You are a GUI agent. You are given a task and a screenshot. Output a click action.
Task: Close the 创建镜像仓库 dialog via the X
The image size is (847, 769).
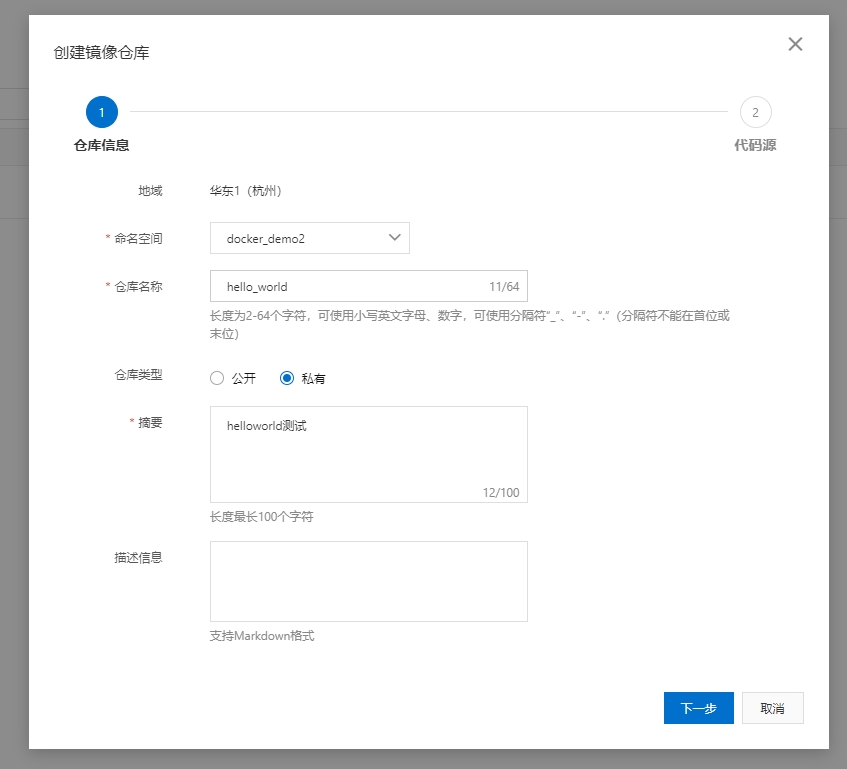pos(795,44)
